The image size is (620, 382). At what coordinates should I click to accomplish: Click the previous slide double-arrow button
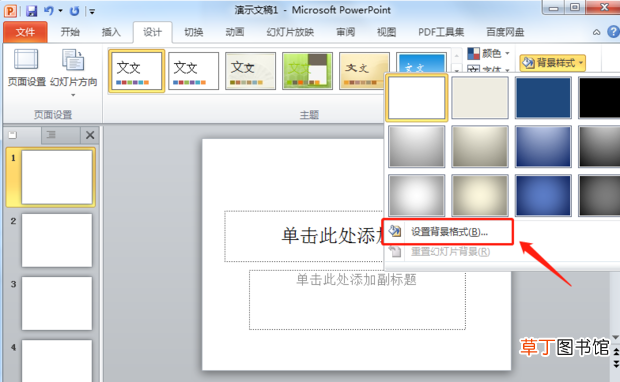click(x=616, y=351)
